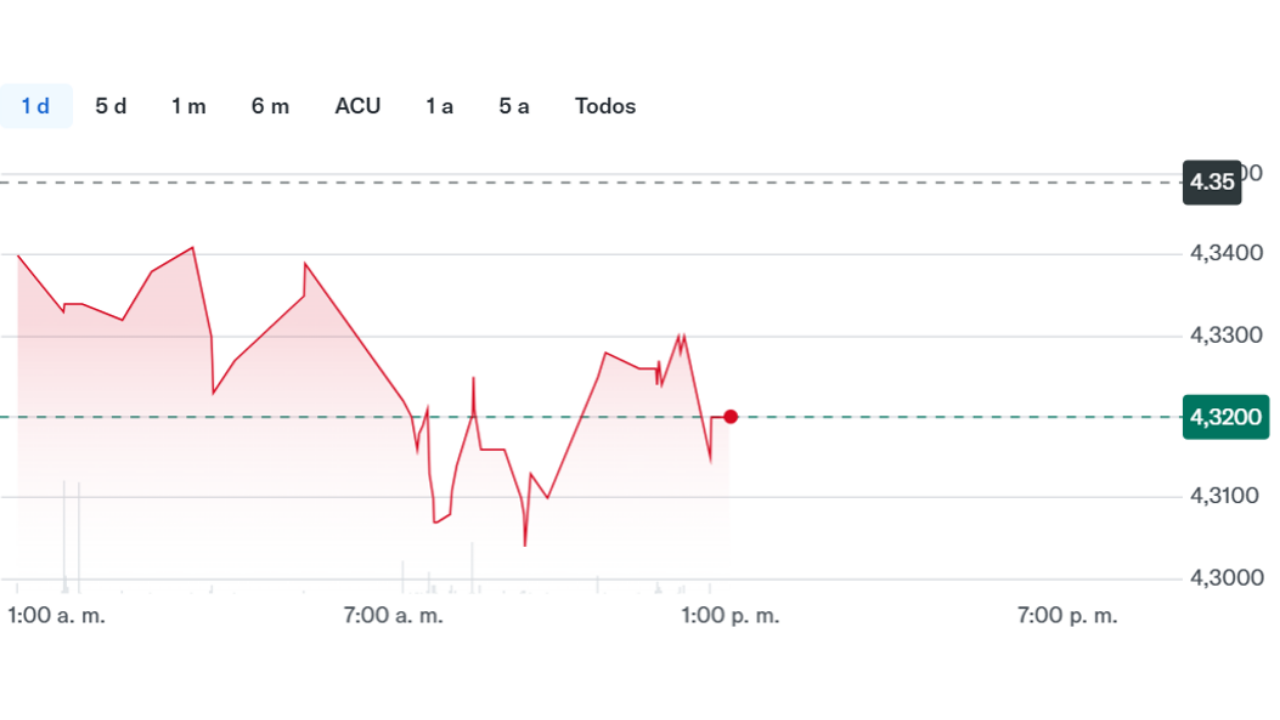Viewport: 1280px width, 720px height.
Task: Show the 5 a range chart
Action: [514, 106]
